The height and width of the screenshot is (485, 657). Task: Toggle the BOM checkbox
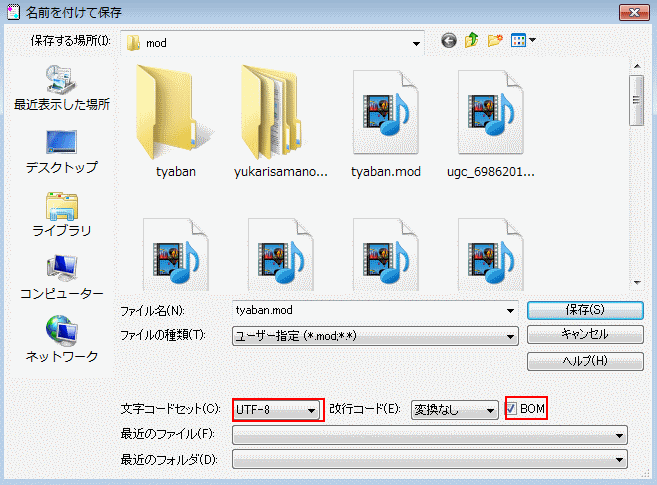pos(511,408)
